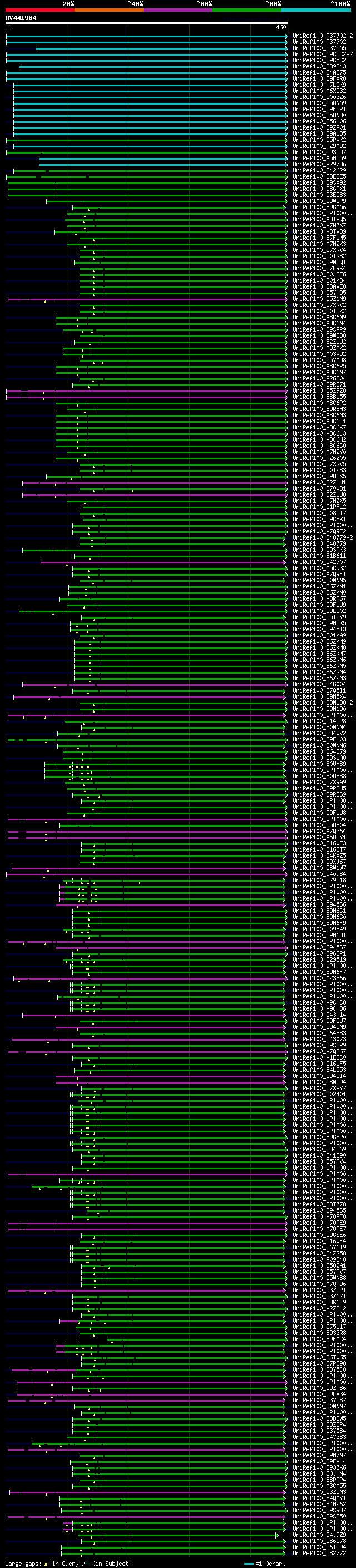Select the UniRef100_A3RF67 hit label

[319, 598]
